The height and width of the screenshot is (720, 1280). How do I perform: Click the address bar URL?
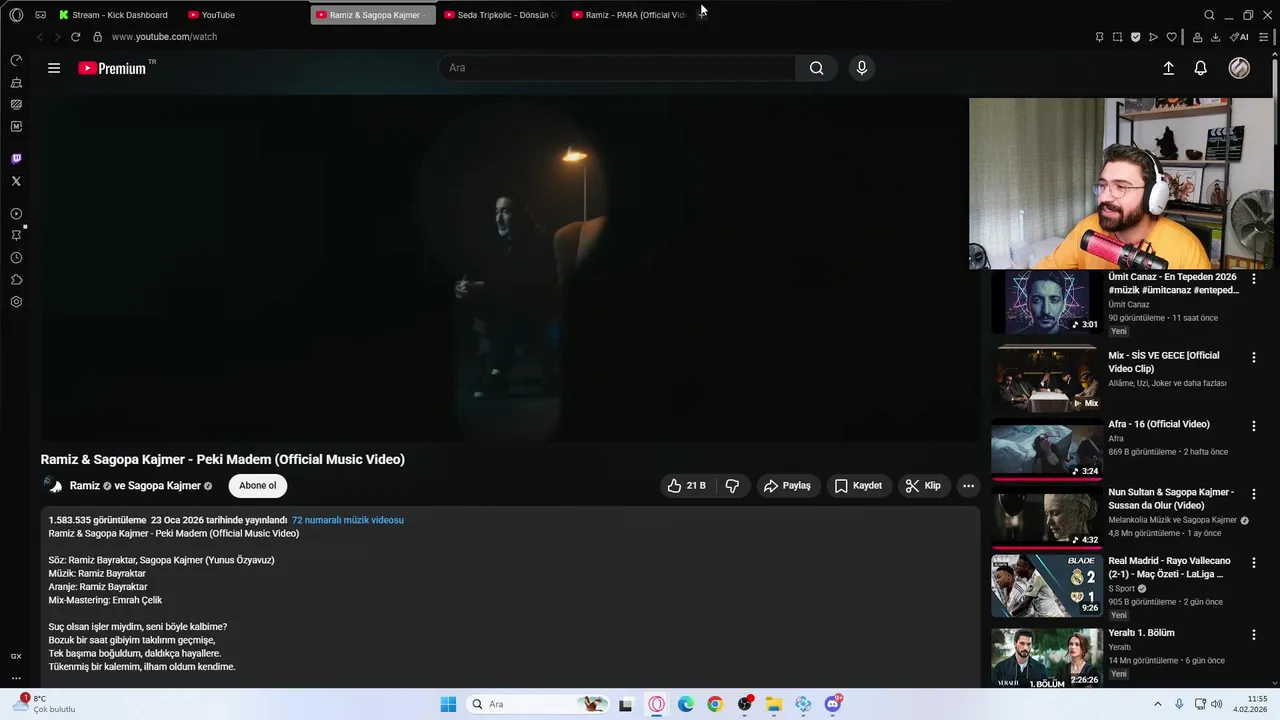click(x=164, y=37)
